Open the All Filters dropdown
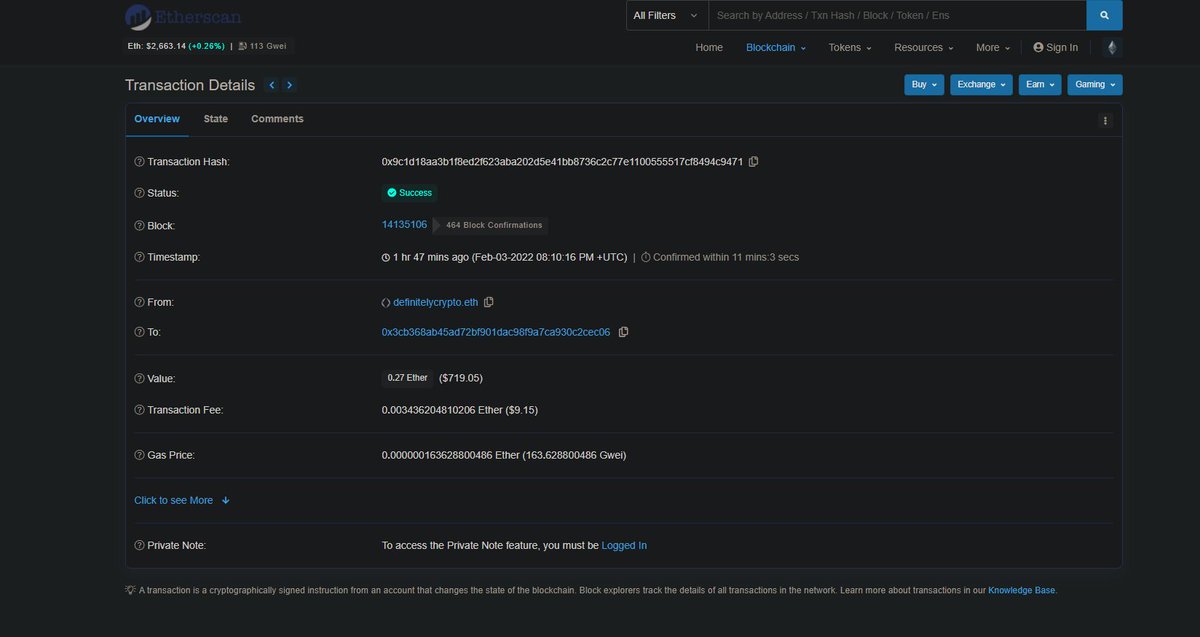The height and width of the screenshot is (637, 1200). coord(667,15)
